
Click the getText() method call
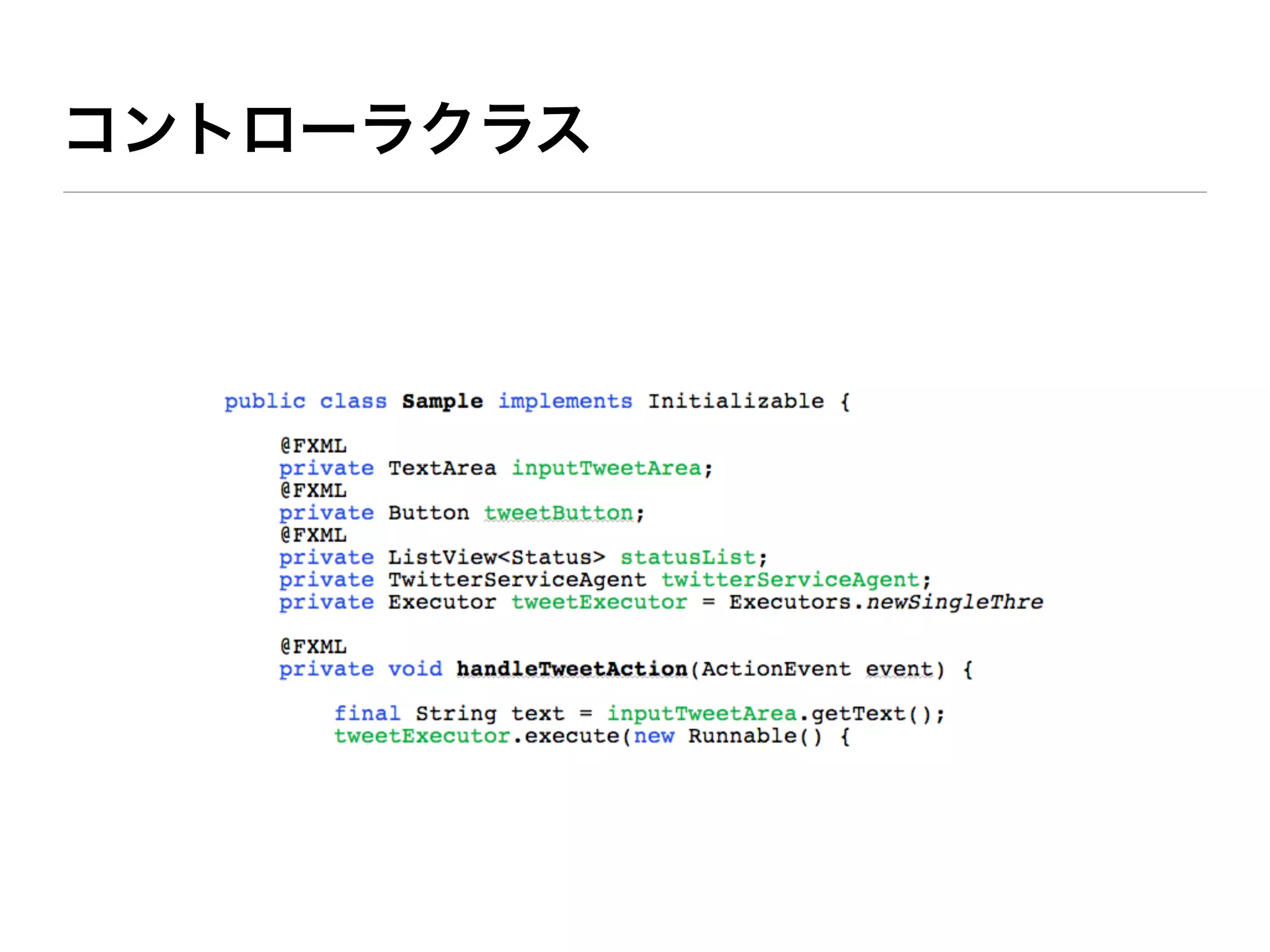click(871, 713)
